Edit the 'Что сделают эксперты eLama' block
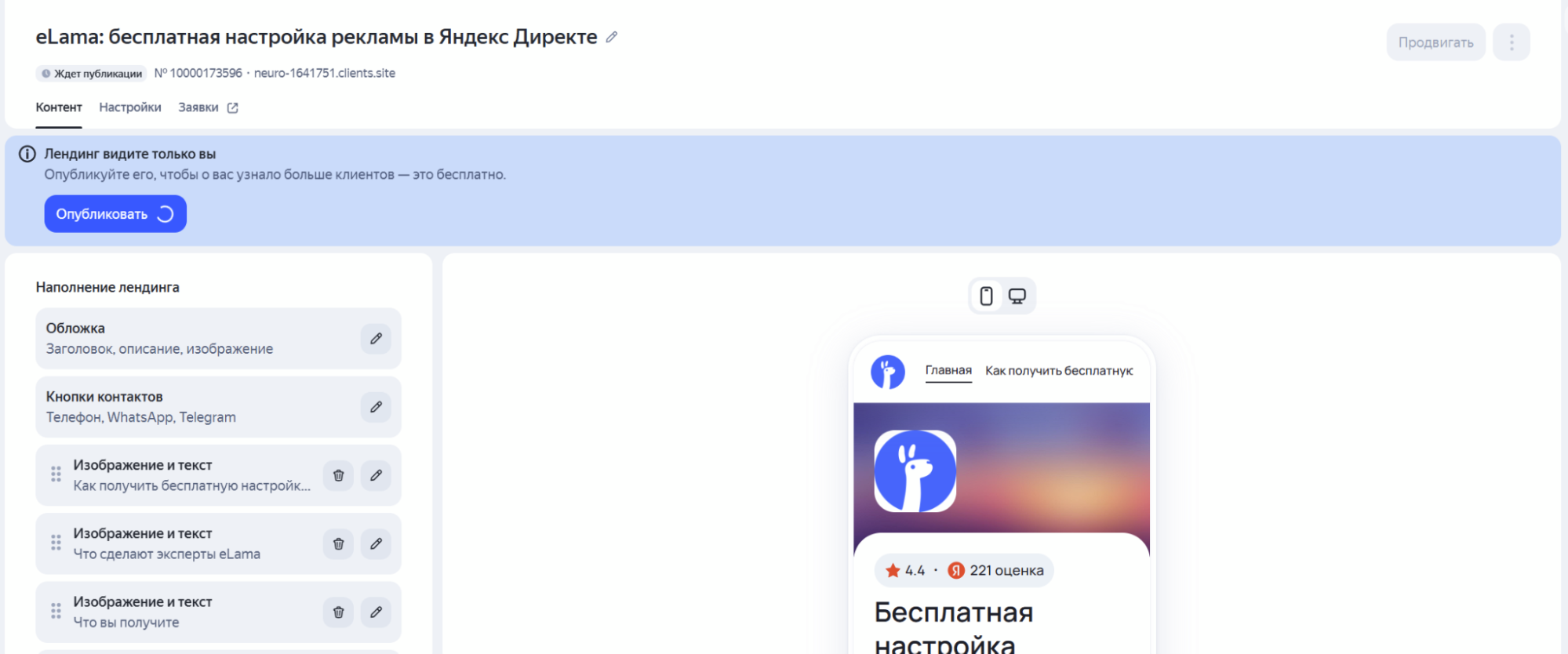 click(x=376, y=543)
